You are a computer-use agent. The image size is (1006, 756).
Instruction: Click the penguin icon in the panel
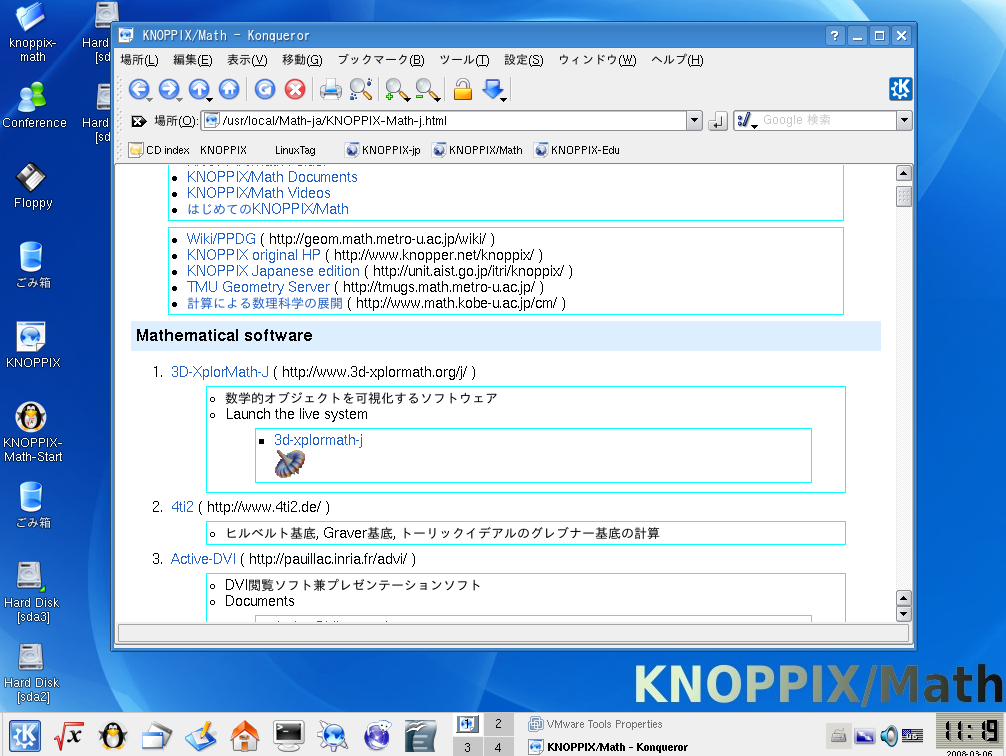click(112, 735)
